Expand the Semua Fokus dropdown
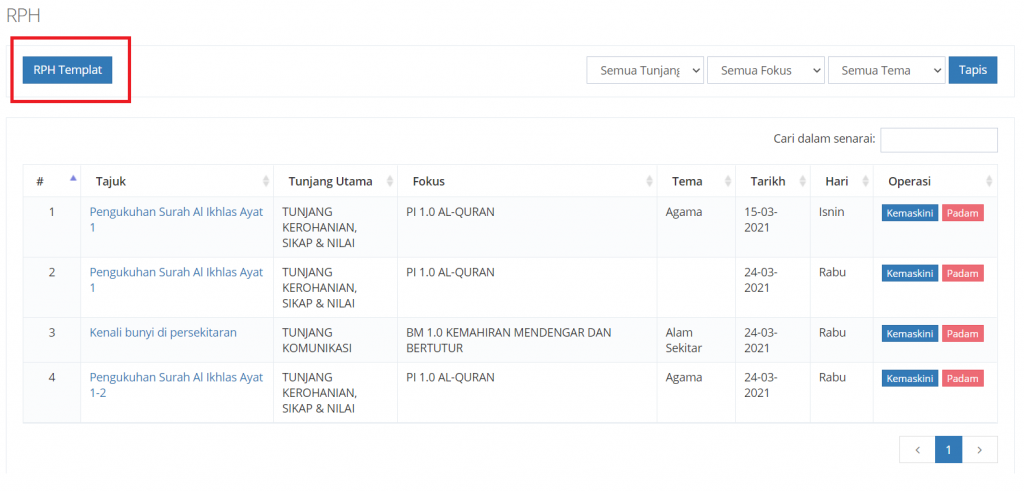Viewport: 1024px width, 491px height. 765,70
